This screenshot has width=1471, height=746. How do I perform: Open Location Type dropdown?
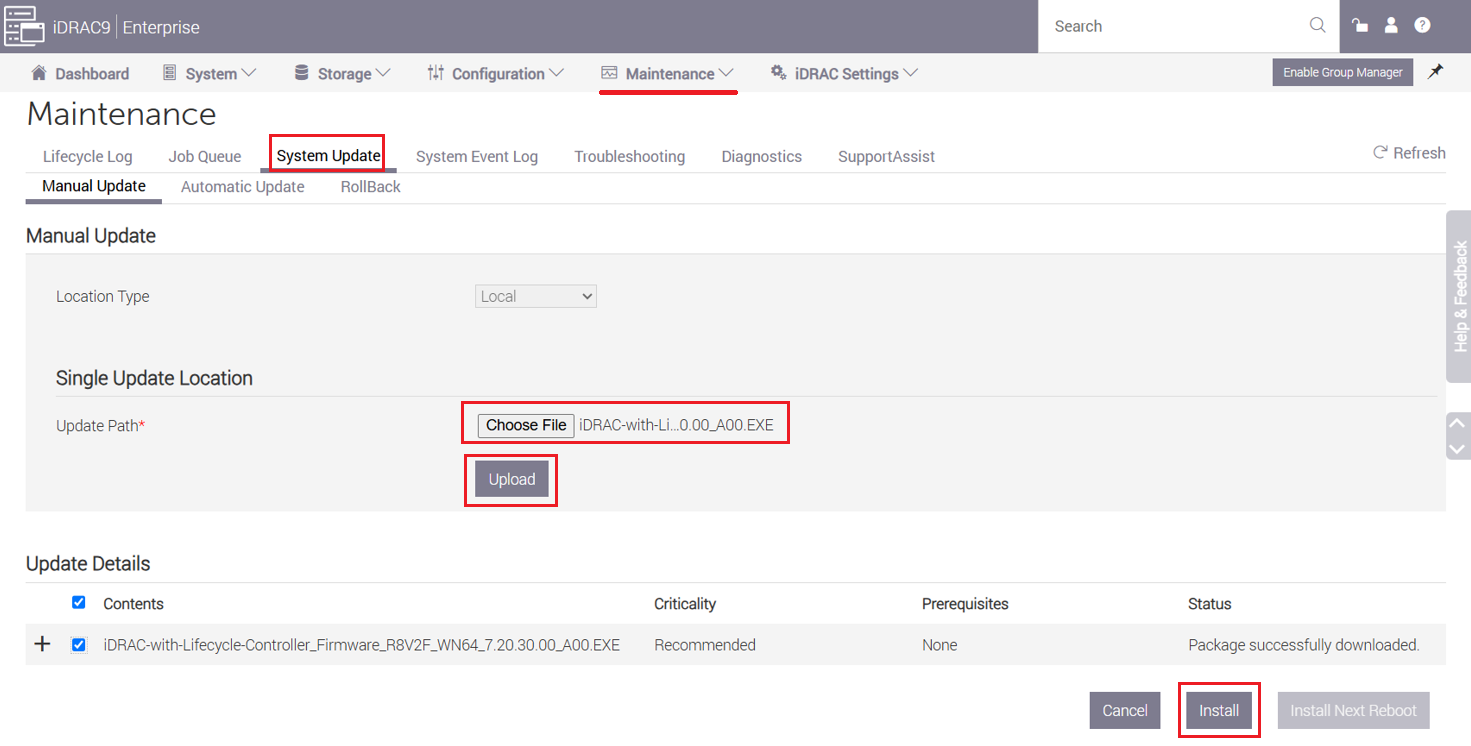click(x=536, y=296)
